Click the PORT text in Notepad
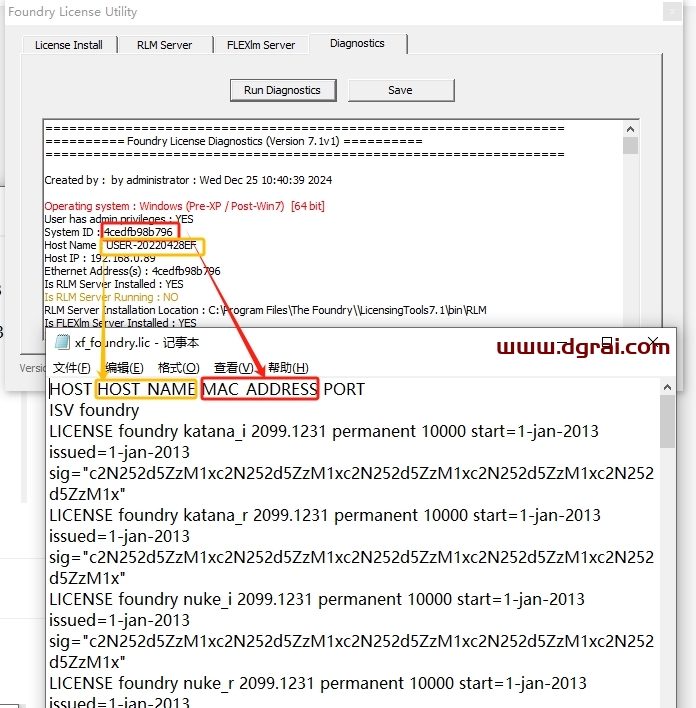 tap(344, 389)
